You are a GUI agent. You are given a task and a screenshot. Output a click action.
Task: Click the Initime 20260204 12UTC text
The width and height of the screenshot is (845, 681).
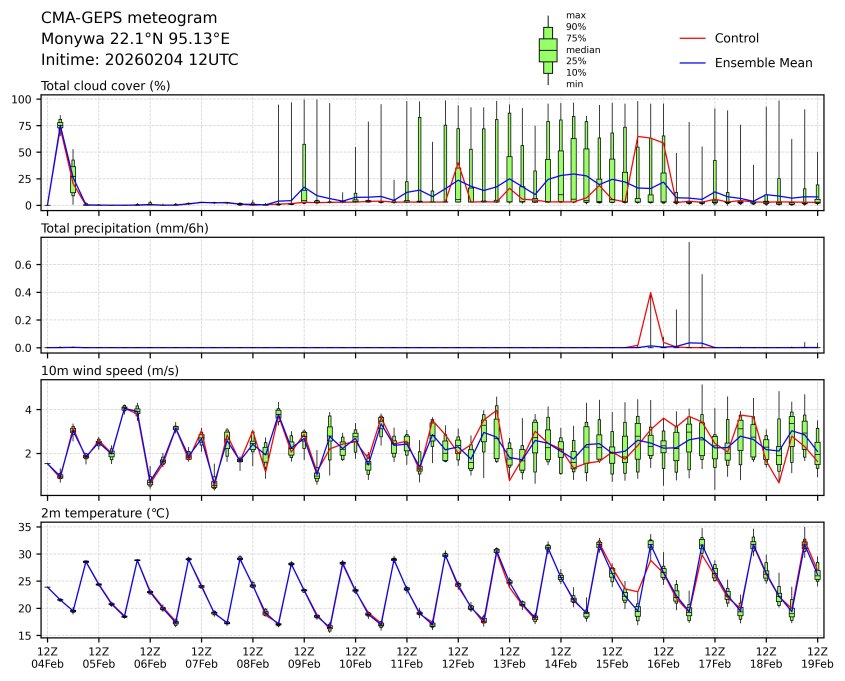(x=139, y=60)
